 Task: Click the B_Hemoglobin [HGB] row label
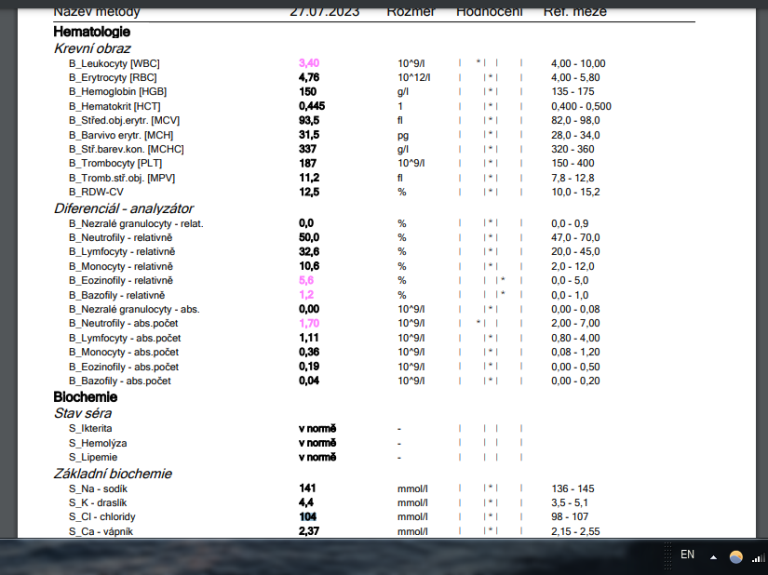118,92
